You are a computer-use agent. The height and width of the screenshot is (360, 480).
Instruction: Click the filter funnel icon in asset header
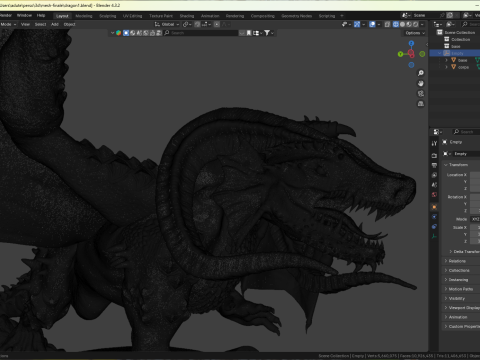coord(267,33)
